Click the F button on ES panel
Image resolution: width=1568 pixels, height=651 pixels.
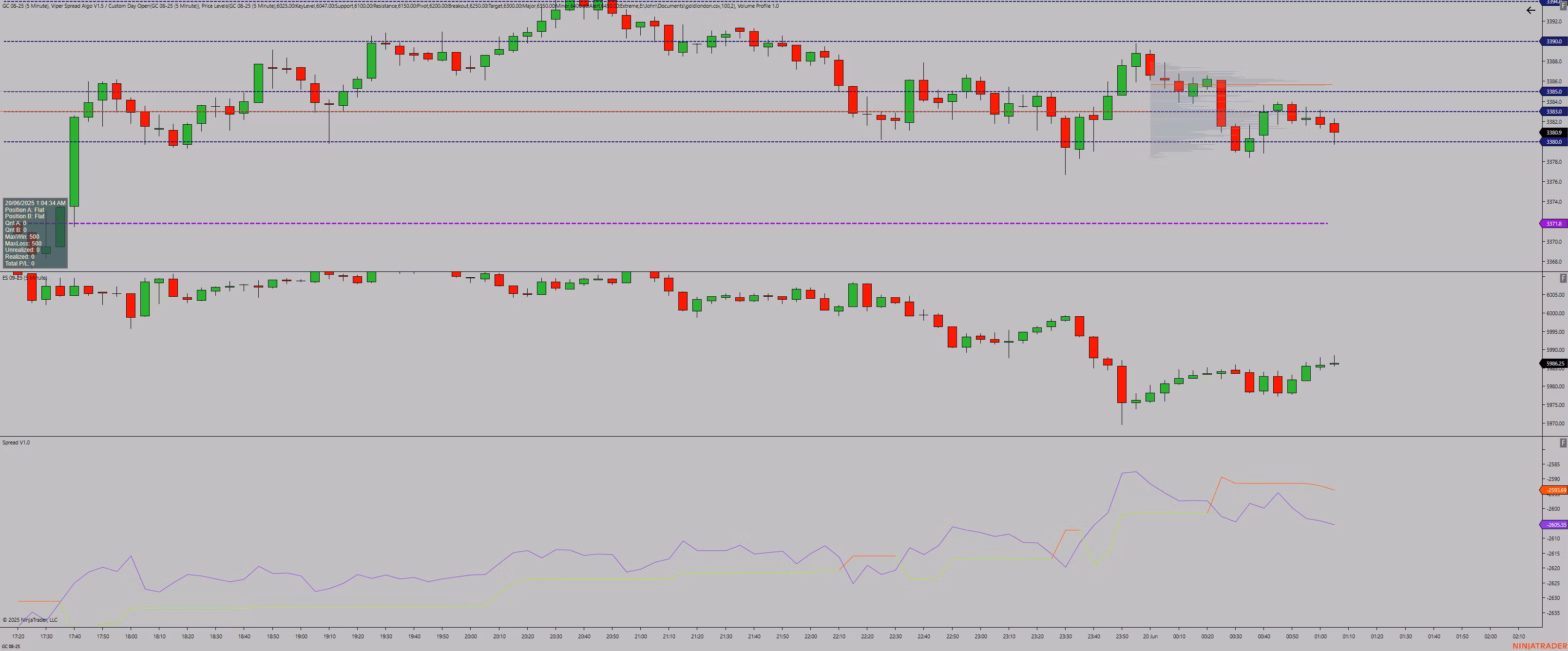(x=1563, y=278)
